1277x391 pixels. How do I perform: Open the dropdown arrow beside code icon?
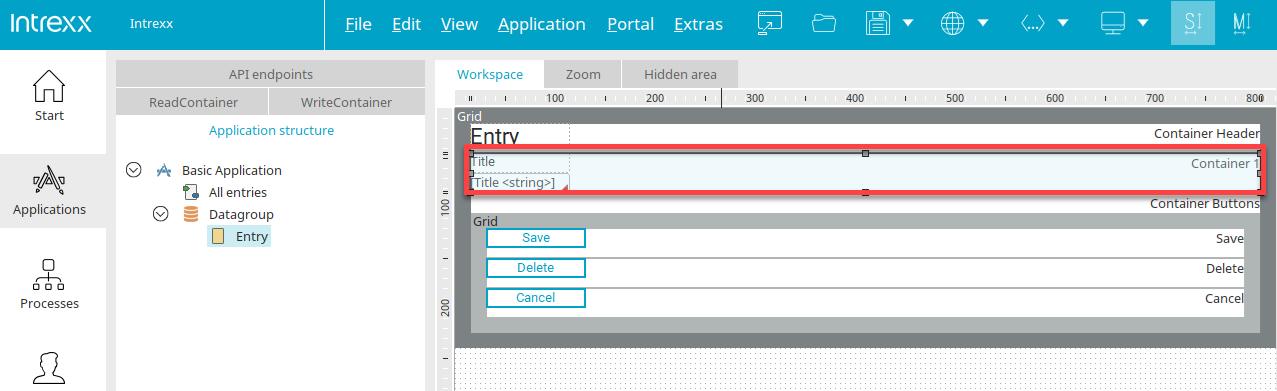pos(1063,23)
